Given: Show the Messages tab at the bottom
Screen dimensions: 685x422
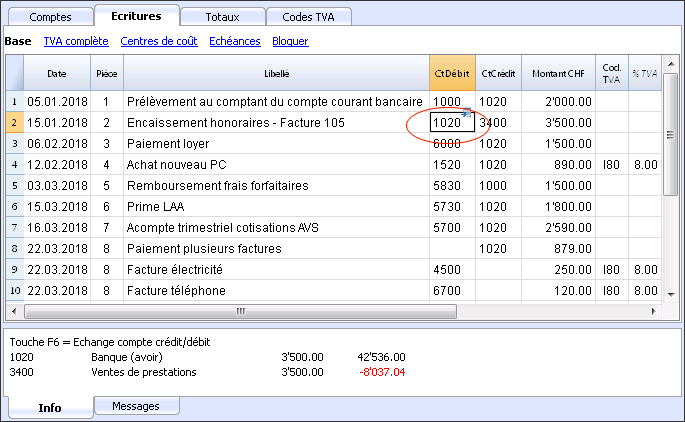Looking at the screenshot, I should point(136,406).
